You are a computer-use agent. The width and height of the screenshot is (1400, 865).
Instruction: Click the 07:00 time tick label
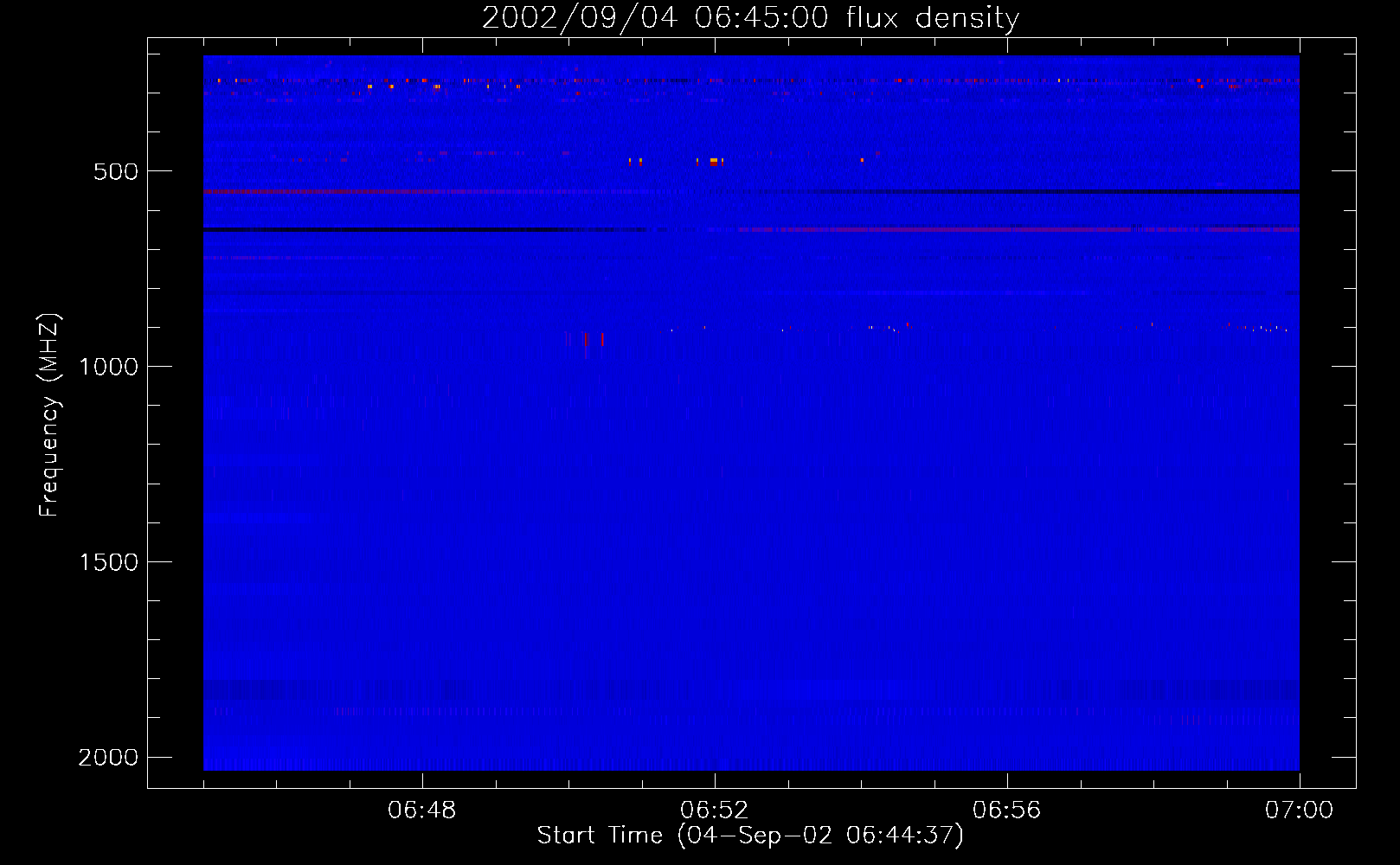click(x=1299, y=811)
